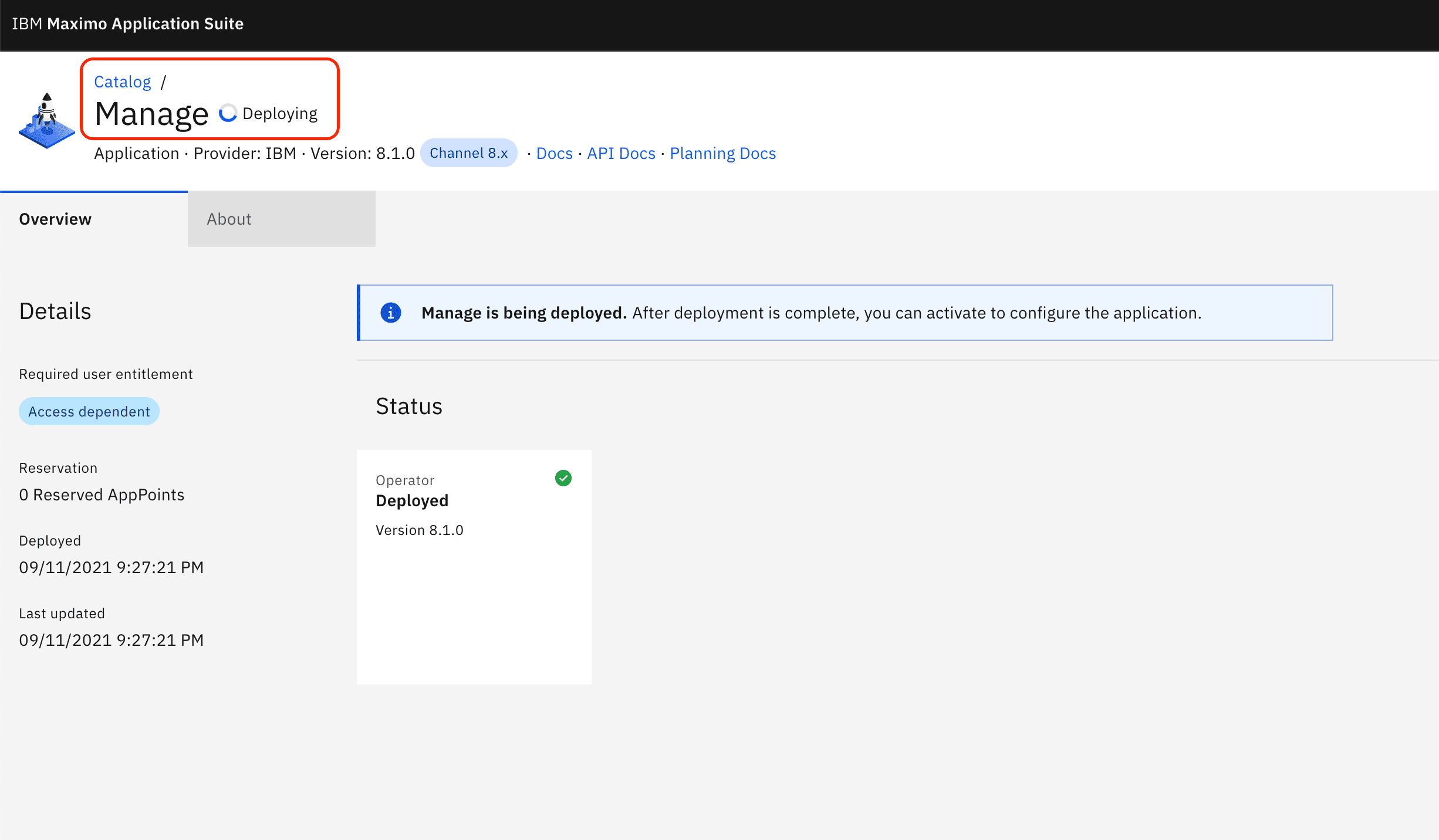1439x840 pixels.
Task: Click the Manage is being deployed notification
Action: (x=845, y=313)
